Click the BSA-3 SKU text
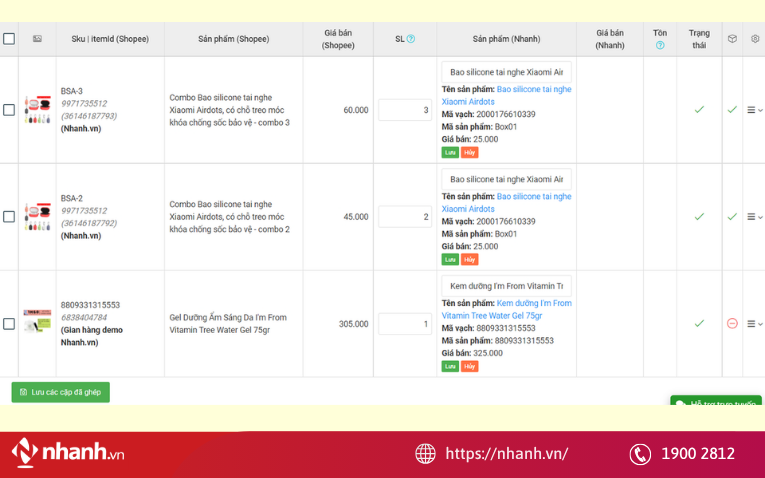Image resolution: width=765 pixels, height=478 pixels. (72, 91)
